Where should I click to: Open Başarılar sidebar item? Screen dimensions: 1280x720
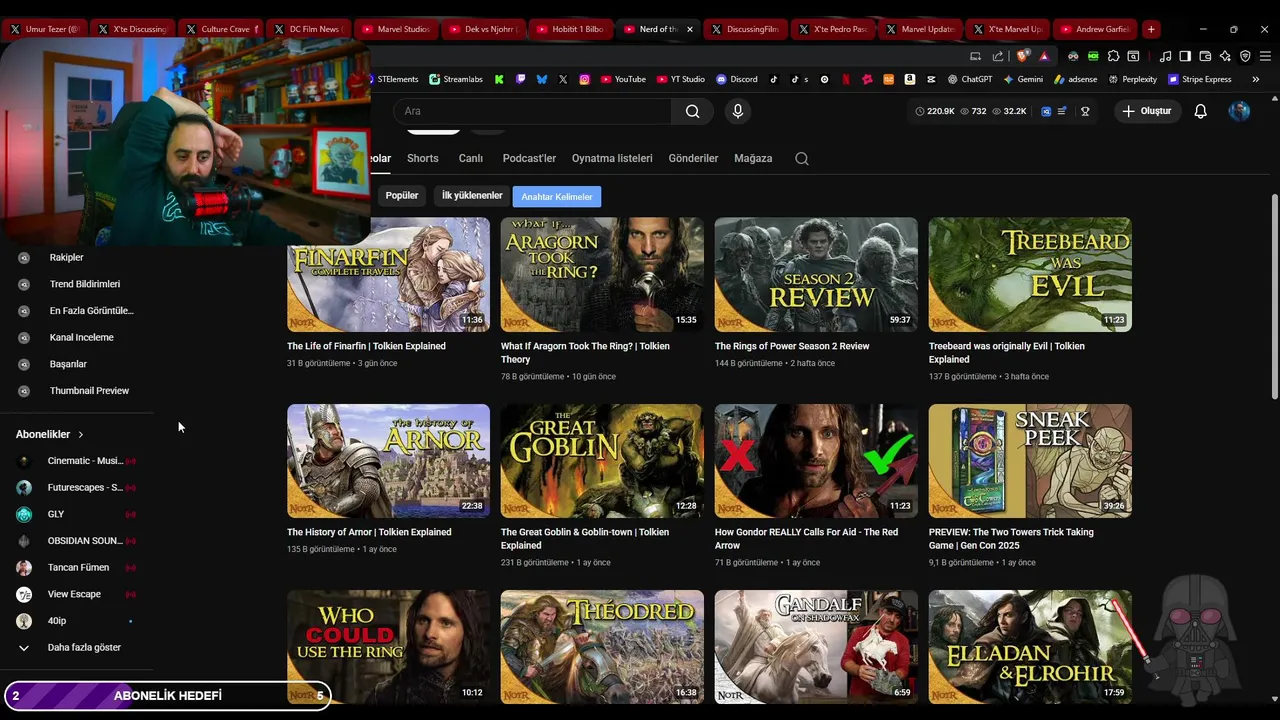click(68, 364)
